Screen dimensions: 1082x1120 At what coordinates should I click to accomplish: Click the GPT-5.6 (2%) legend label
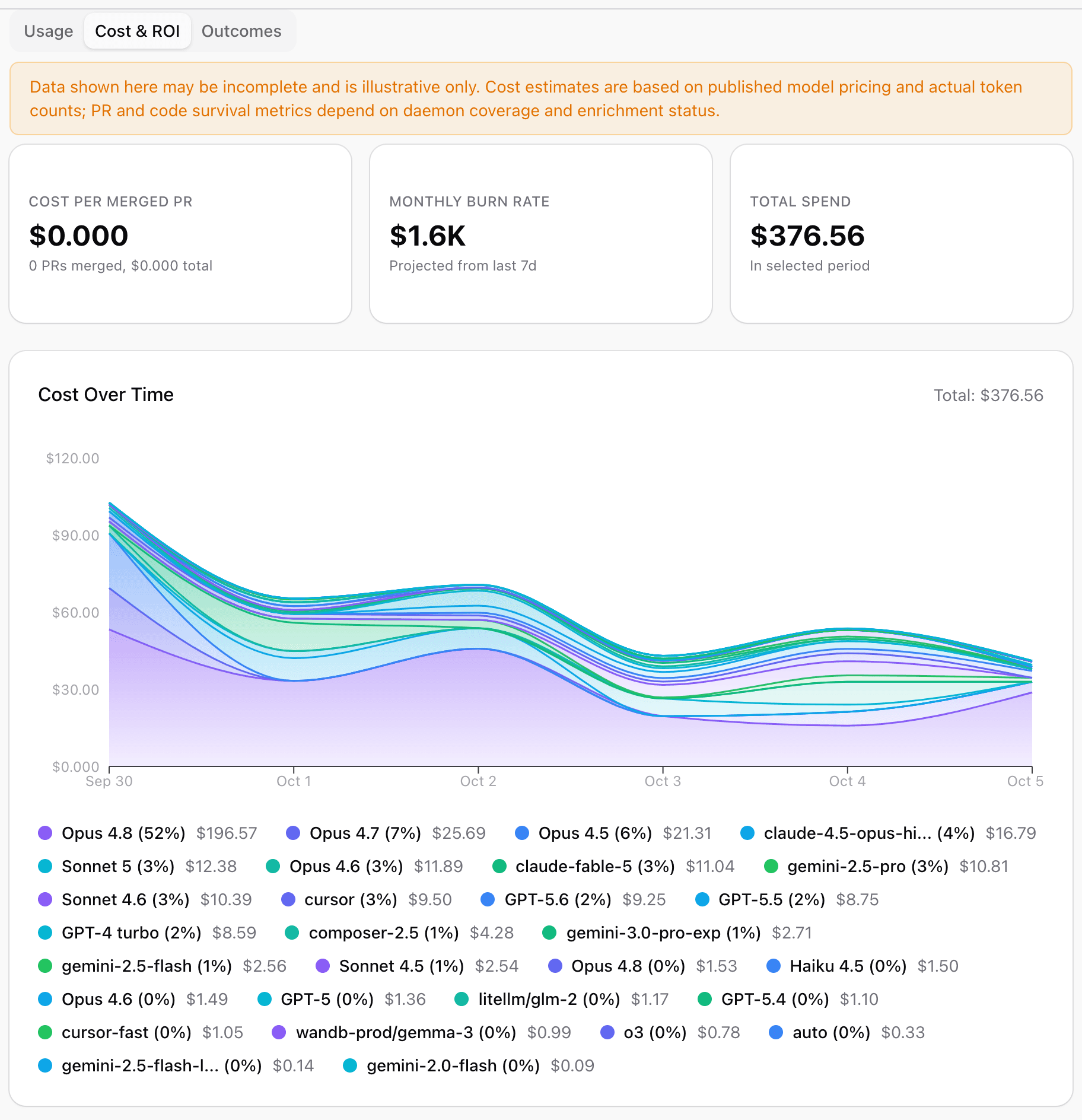tap(558, 899)
